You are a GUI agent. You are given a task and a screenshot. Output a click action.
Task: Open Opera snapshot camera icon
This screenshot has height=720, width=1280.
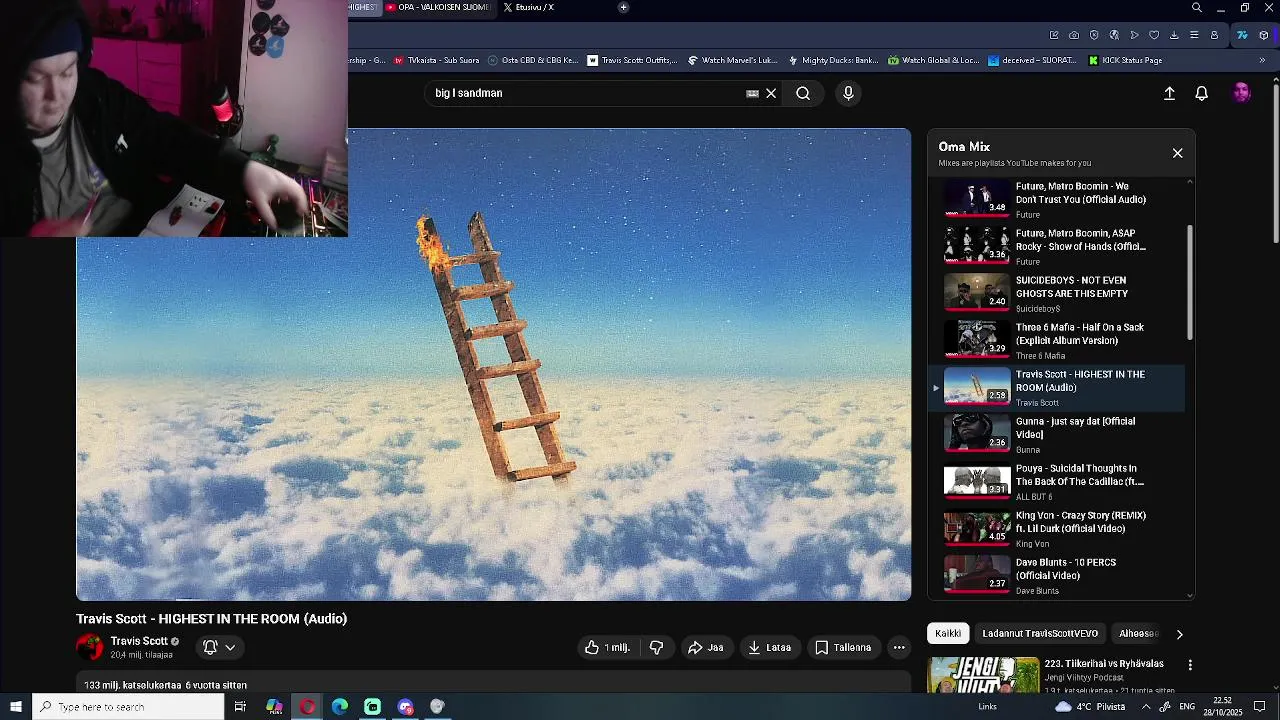[1074, 35]
